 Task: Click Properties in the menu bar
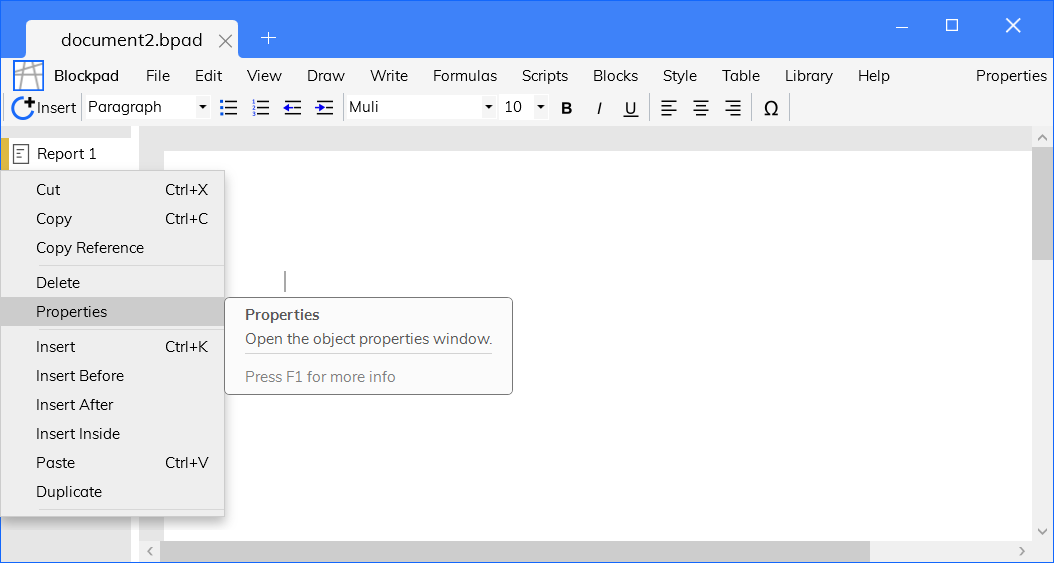click(1011, 76)
